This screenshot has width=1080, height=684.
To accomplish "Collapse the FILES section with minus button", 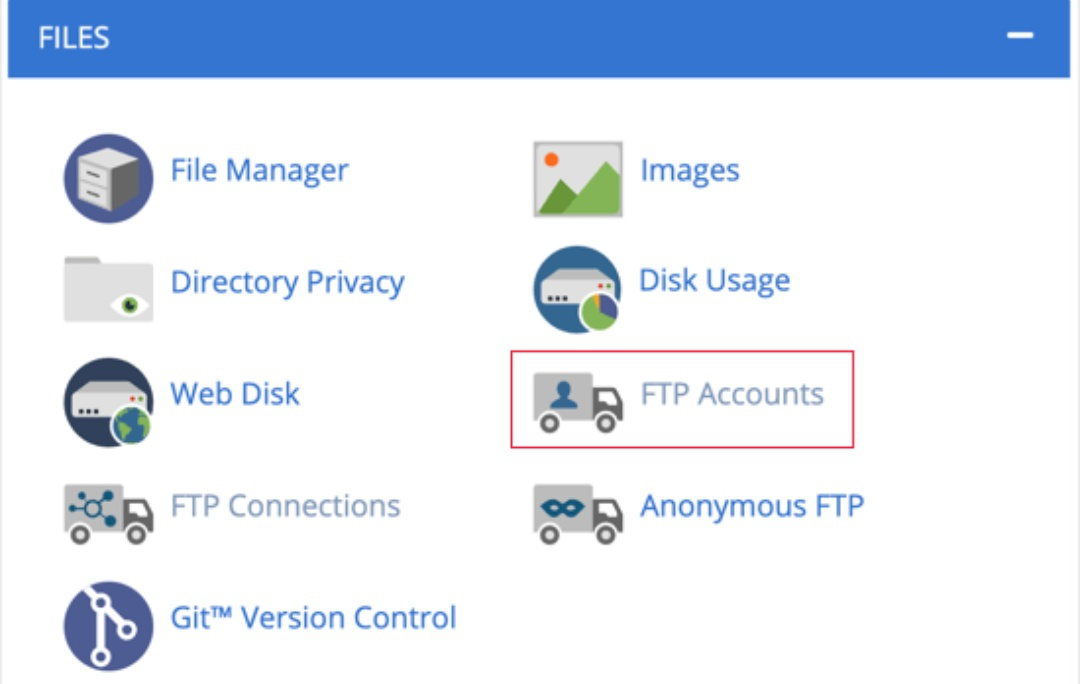I will [x=1020, y=36].
